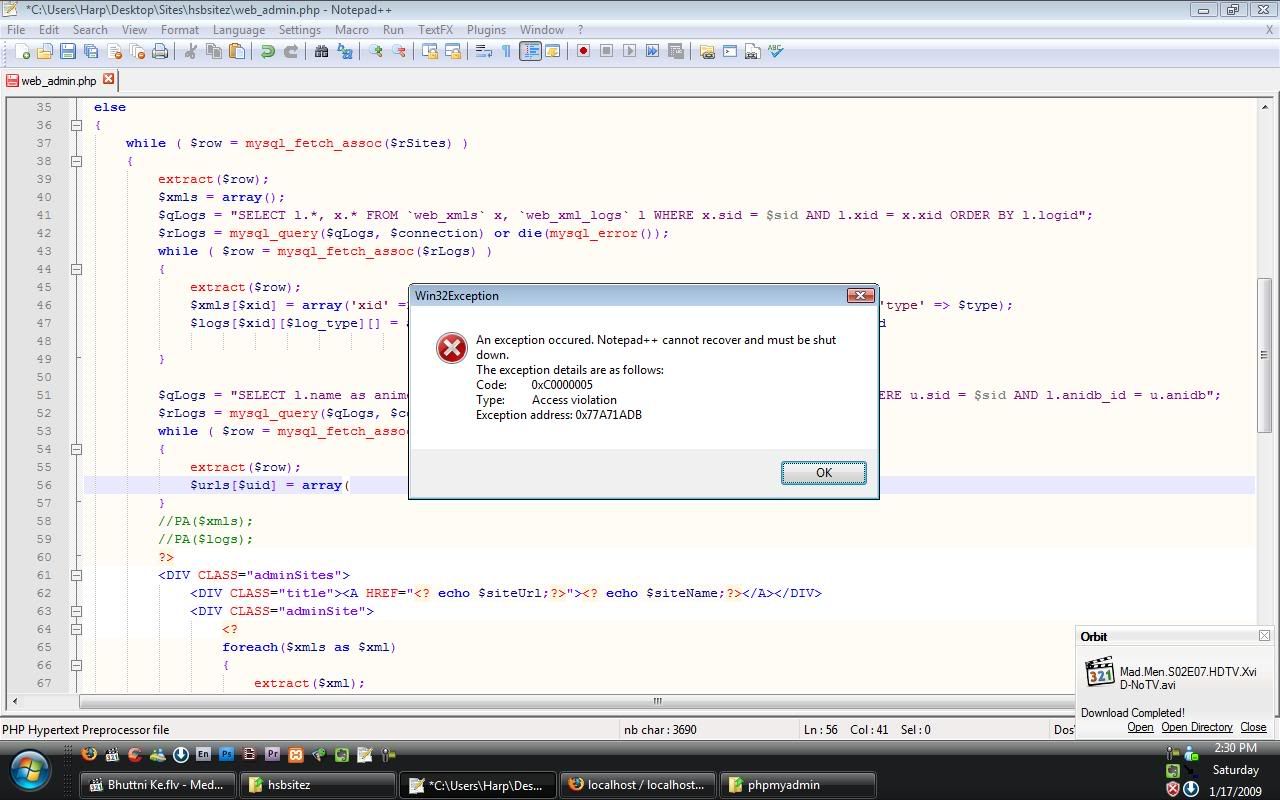This screenshot has width=1280, height=800.
Task: Click the green Undo arrow icon
Action: point(268,51)
